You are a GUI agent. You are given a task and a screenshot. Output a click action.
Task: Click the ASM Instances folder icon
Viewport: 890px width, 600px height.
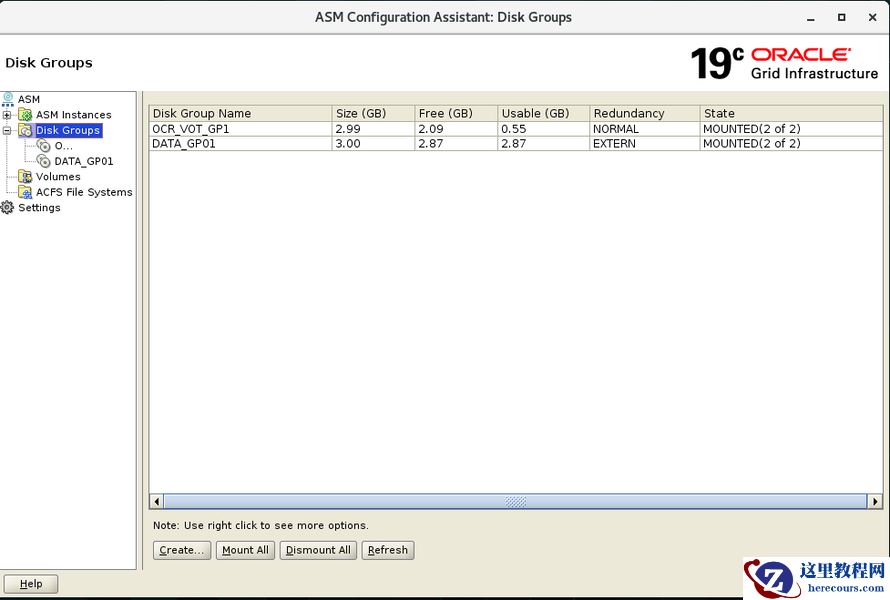[x=26, y=115]
